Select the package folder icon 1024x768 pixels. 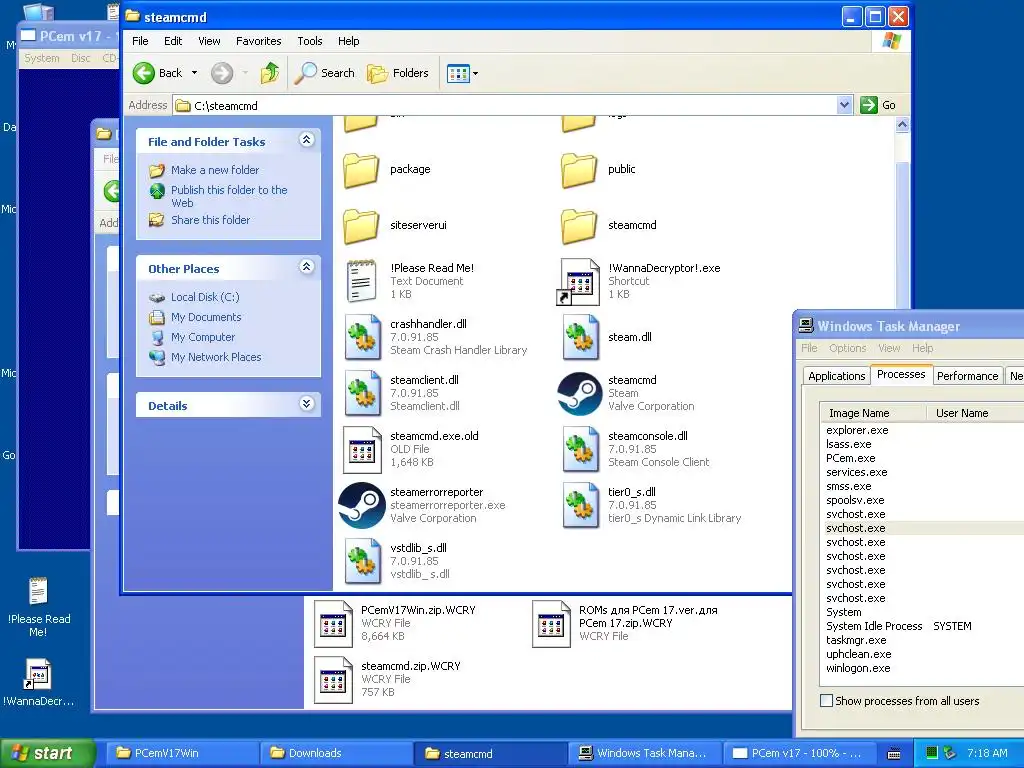(361, 170)
